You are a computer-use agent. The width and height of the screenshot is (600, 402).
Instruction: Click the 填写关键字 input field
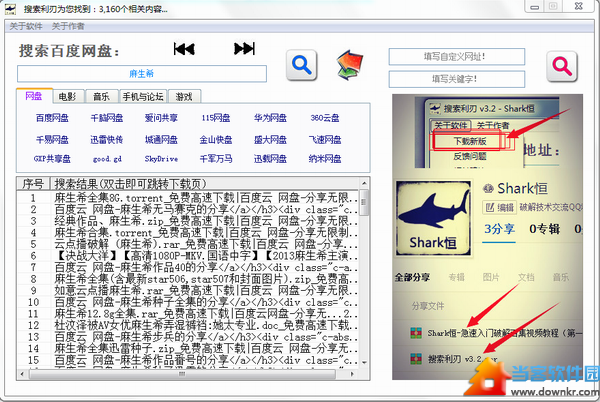457,79
